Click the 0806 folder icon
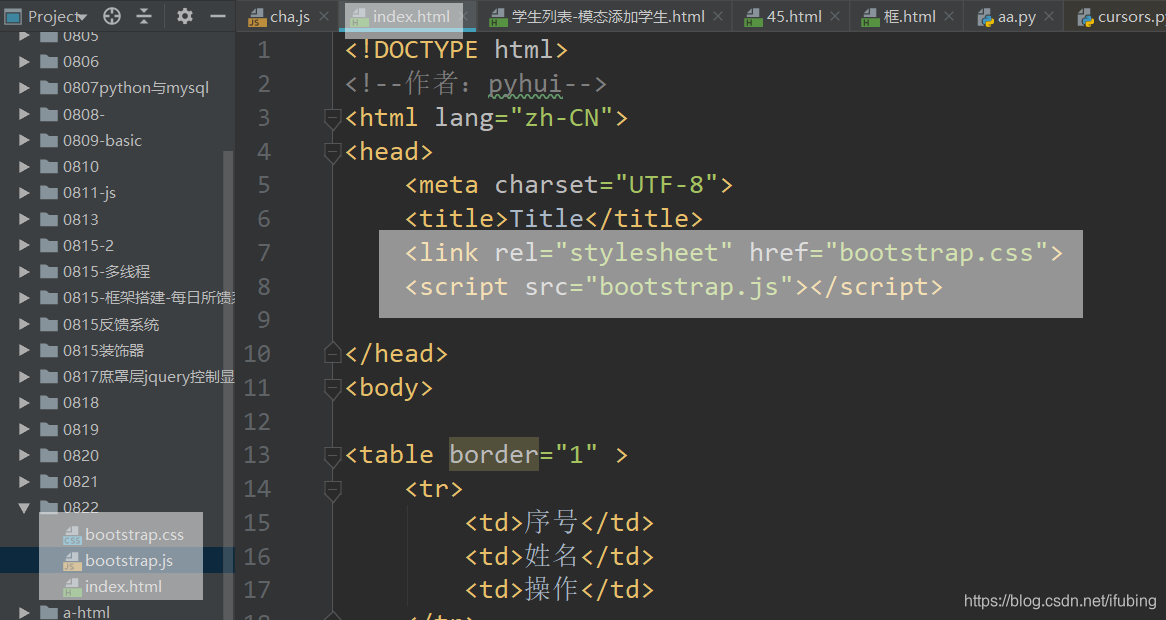 [x=49, y=62]
